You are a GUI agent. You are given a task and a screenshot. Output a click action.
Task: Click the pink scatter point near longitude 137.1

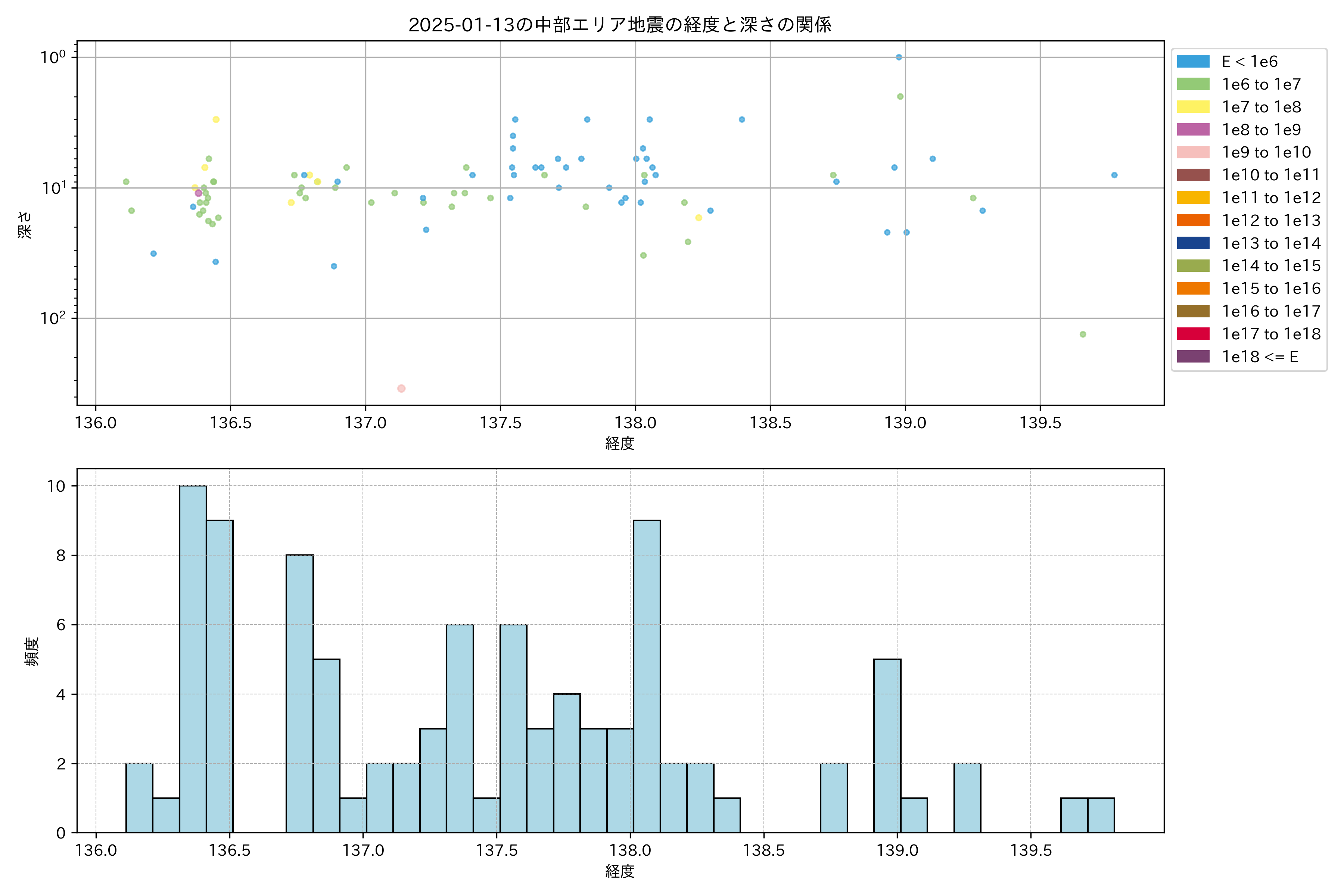pos(401,389)
